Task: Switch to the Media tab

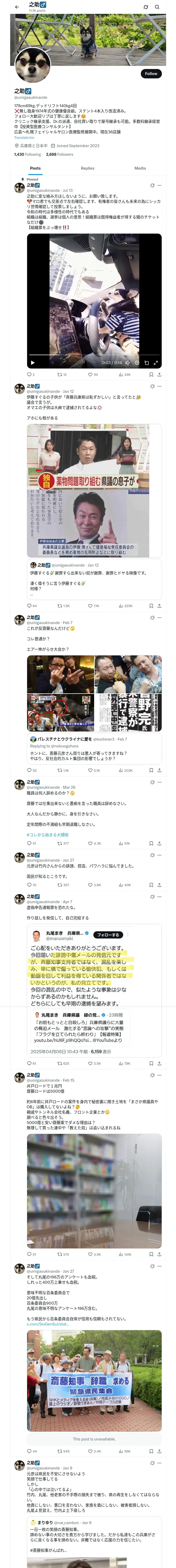Action: coord(140,168)
